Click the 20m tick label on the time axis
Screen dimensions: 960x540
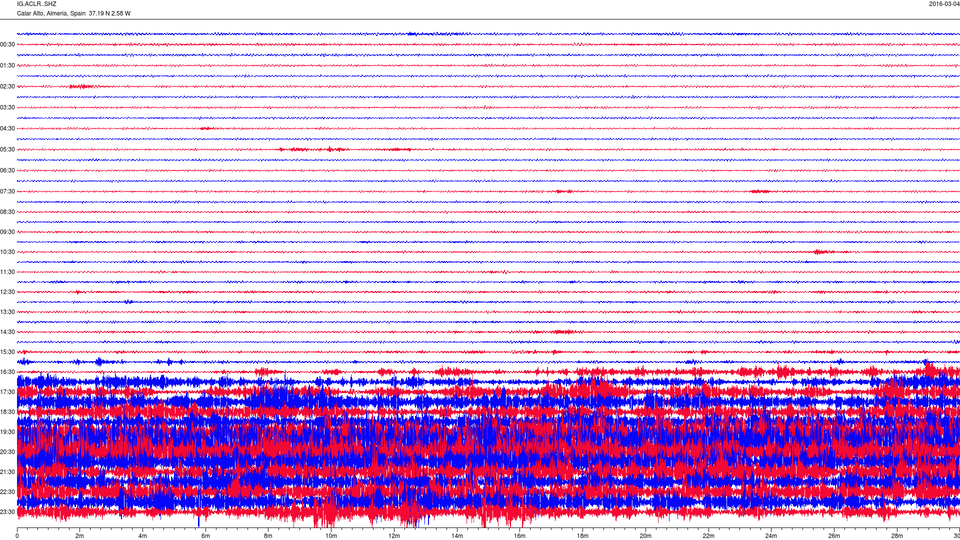[x=645, y=536]
